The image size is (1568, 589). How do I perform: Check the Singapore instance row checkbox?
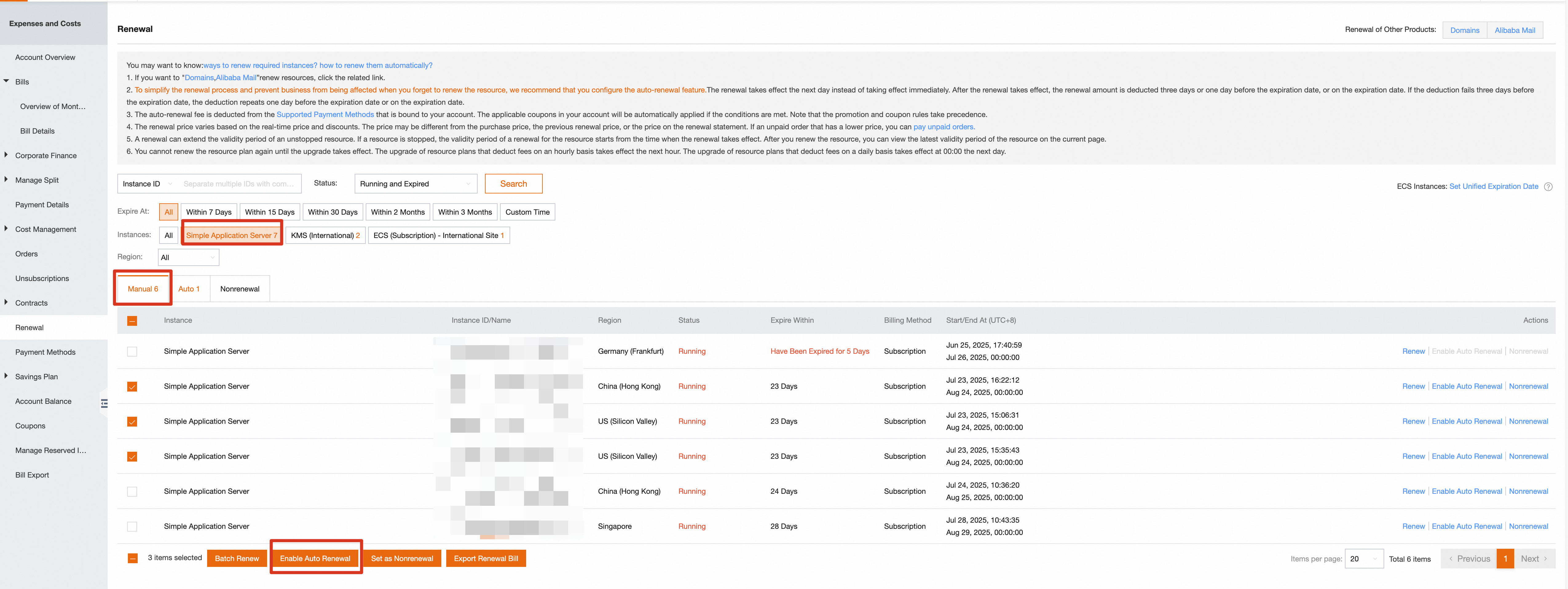132,526
